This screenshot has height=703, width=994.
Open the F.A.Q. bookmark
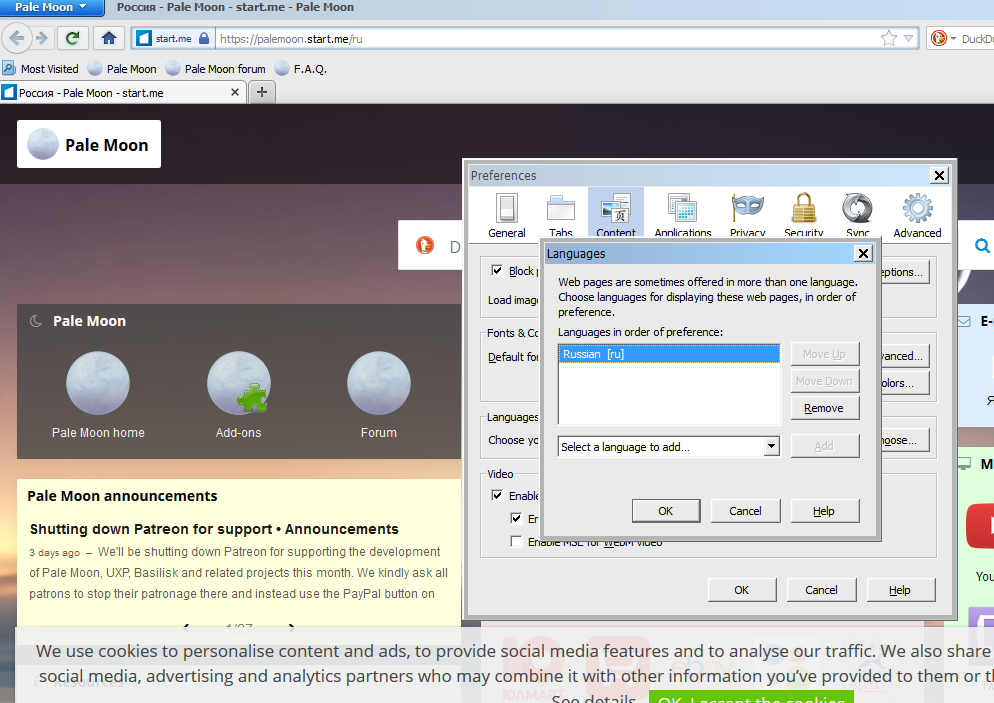[301, 68]
